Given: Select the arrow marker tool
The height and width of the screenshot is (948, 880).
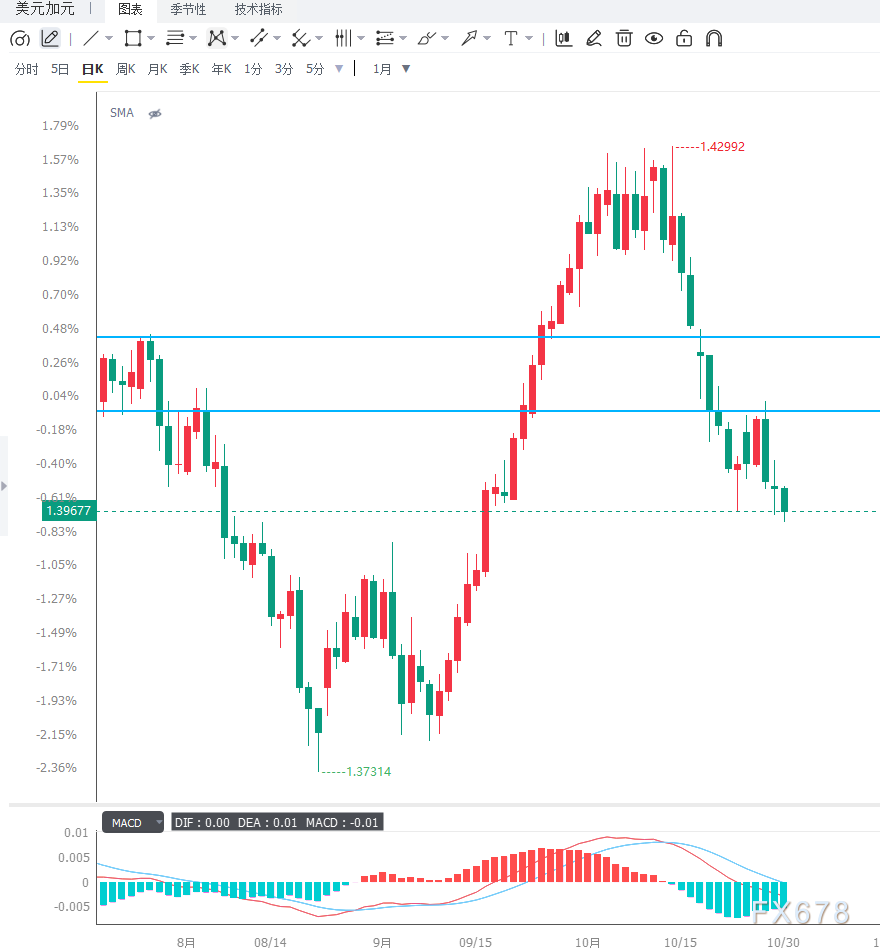Looking at the screenshot, I should tap(468, 39).
